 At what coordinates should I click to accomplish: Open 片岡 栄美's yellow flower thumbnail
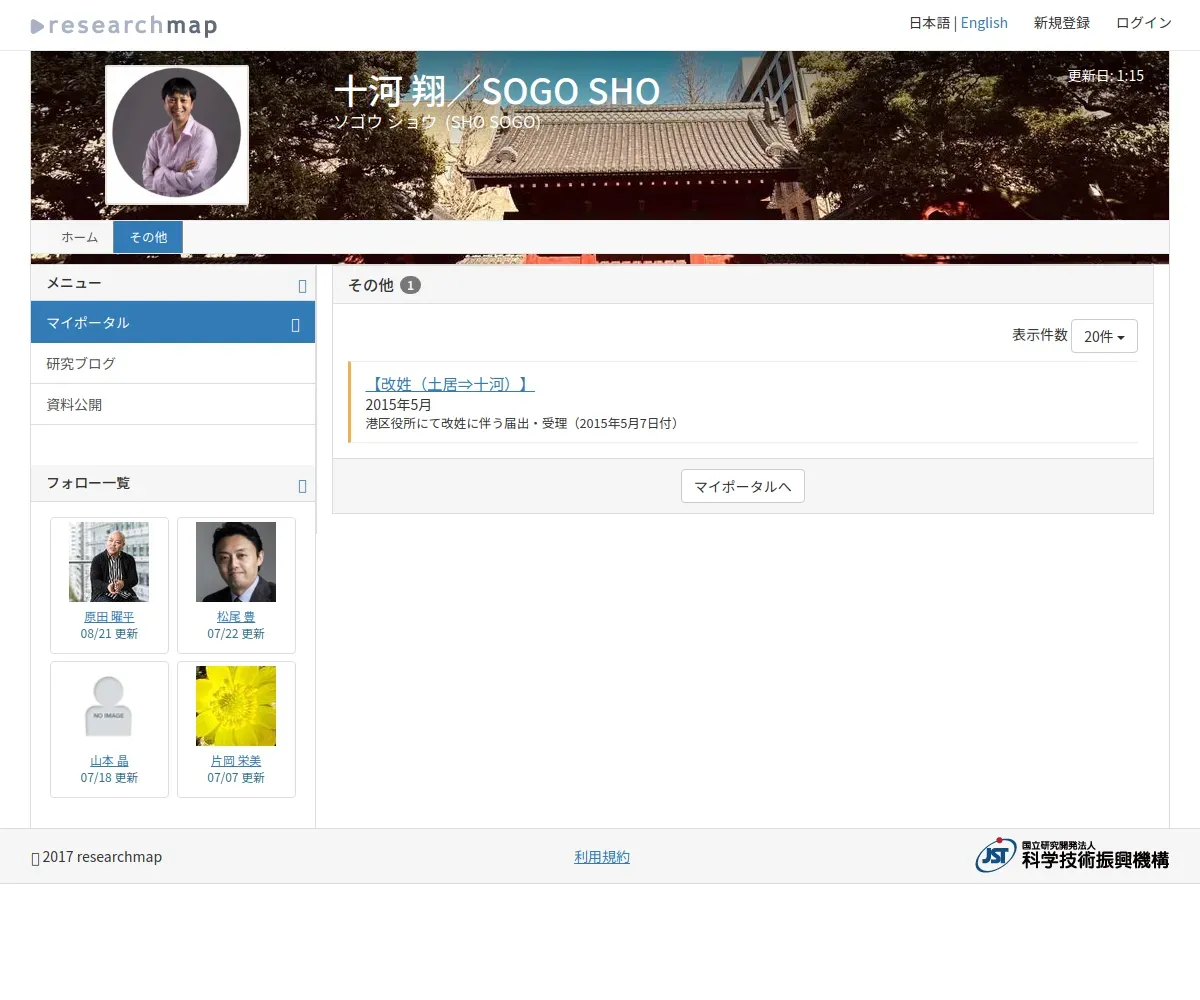point(236,706)
